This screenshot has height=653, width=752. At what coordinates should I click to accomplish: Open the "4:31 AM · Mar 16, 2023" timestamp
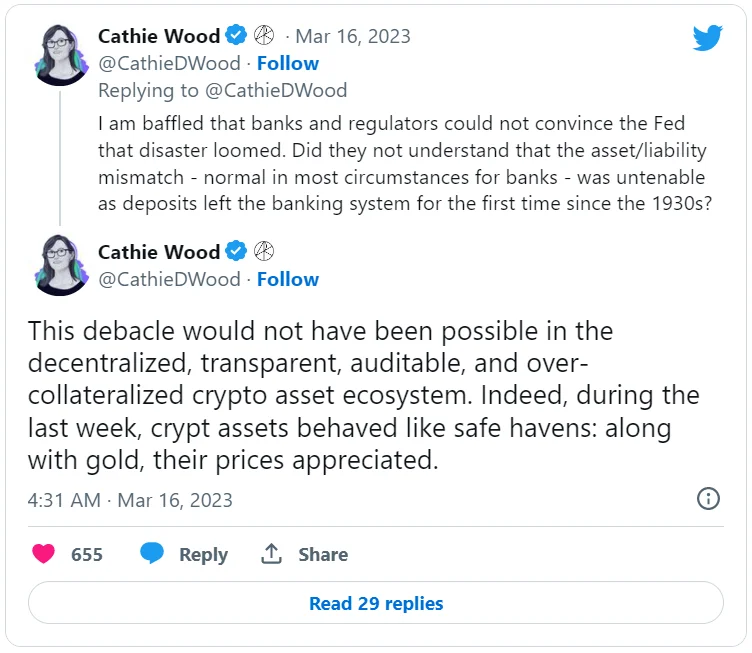(x=130, y=500)
